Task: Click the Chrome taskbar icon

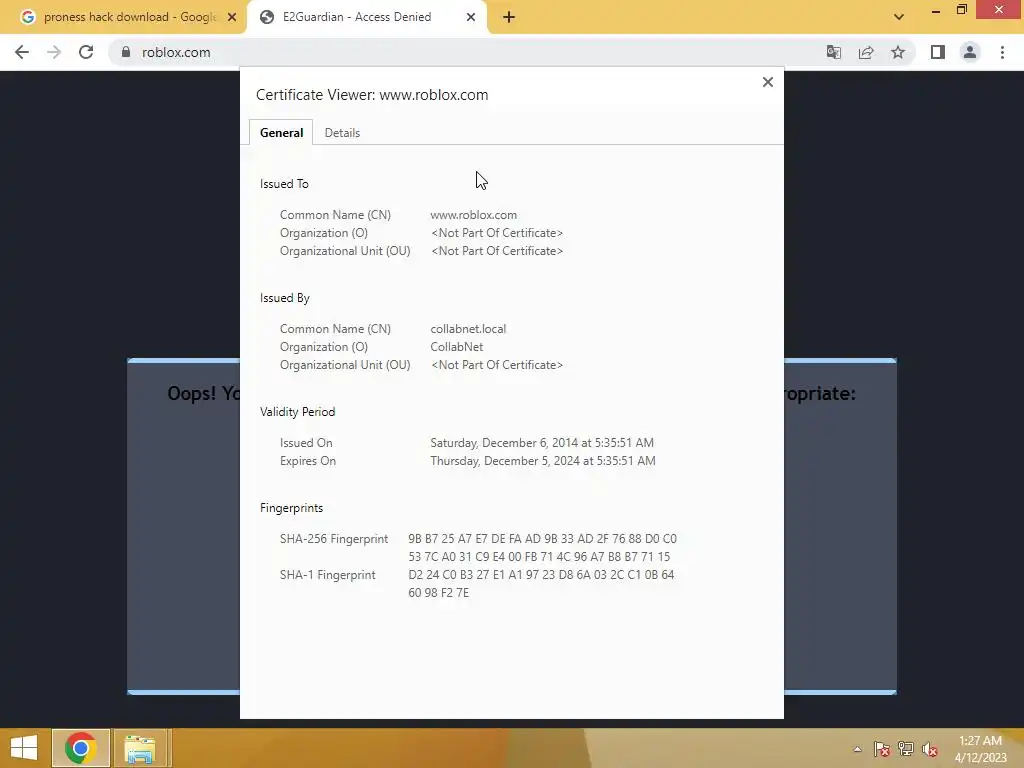Action: 81,748
